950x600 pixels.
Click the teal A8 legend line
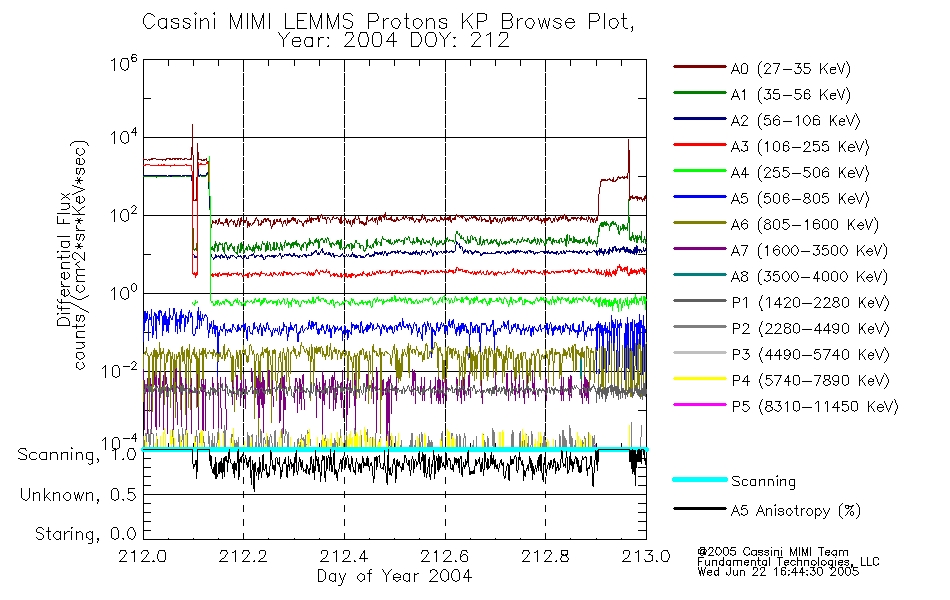pyautogui.click(x=700, y=275)
